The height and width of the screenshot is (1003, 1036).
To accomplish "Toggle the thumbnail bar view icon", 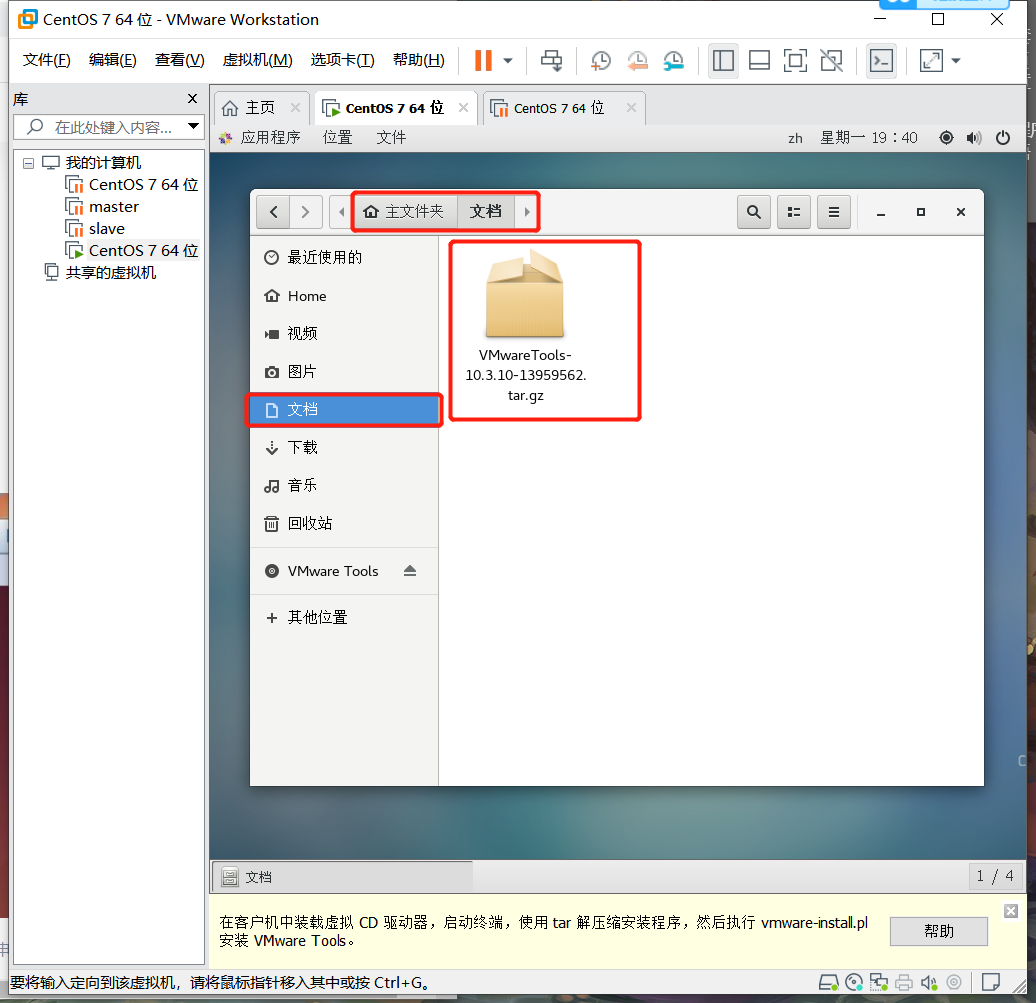I will (x=759, y=61).
